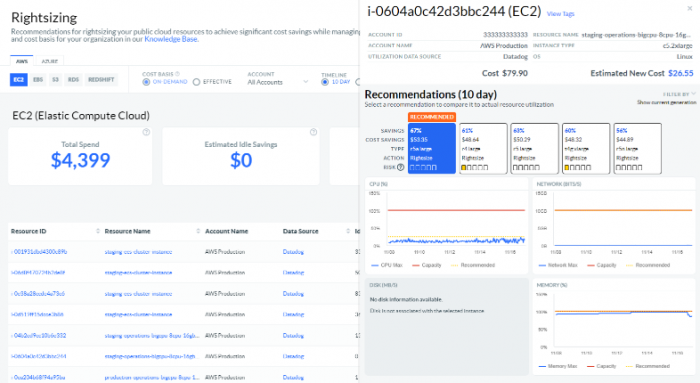This screenshot has width=700, height=383.
Task: Click the Estimated Idle Savings help icon
Action: pos(313,132)
